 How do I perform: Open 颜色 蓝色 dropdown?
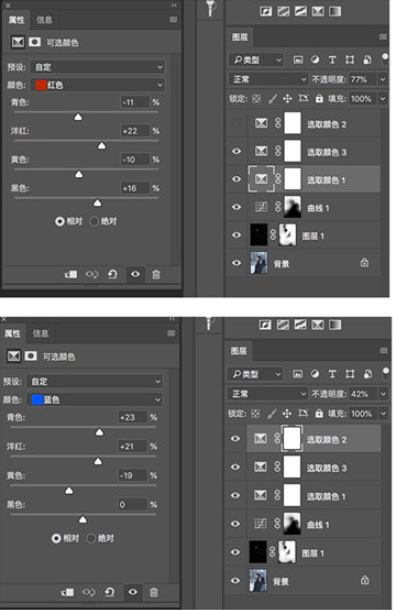(95, 400)
